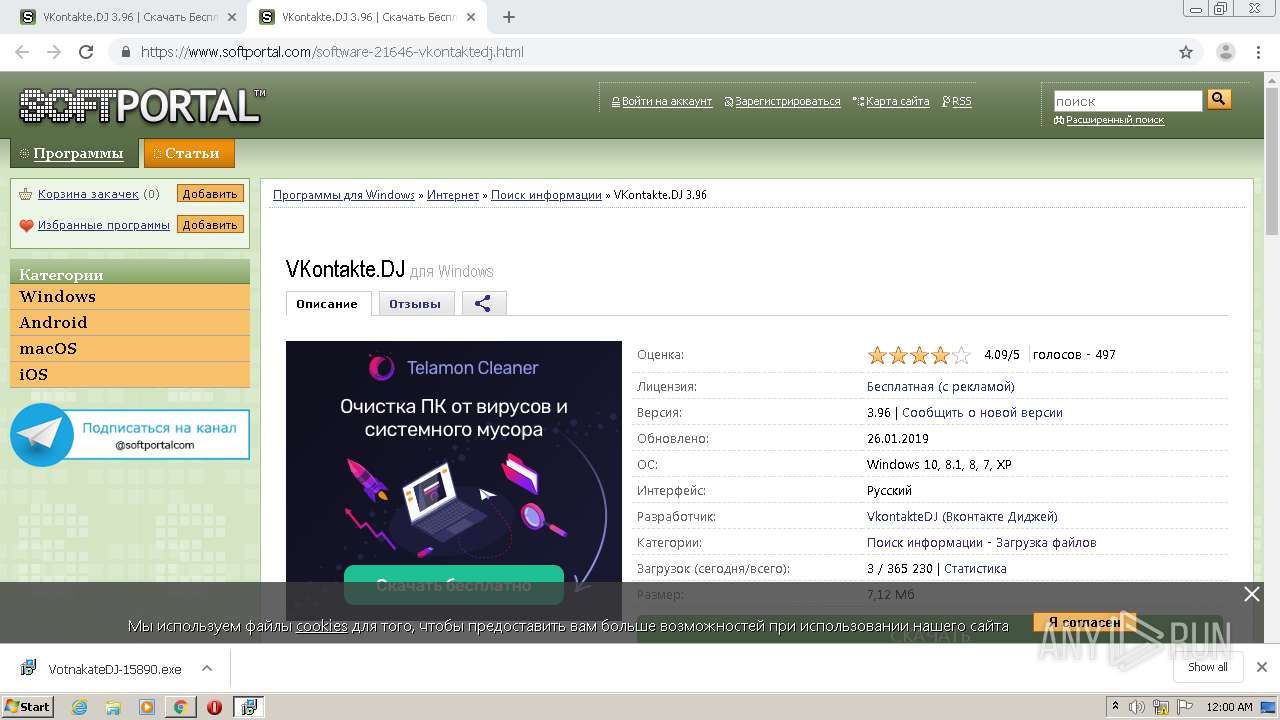Choose iOS category in sidebar
Viewport: 1280px width, 720px height.
point(130,375)
